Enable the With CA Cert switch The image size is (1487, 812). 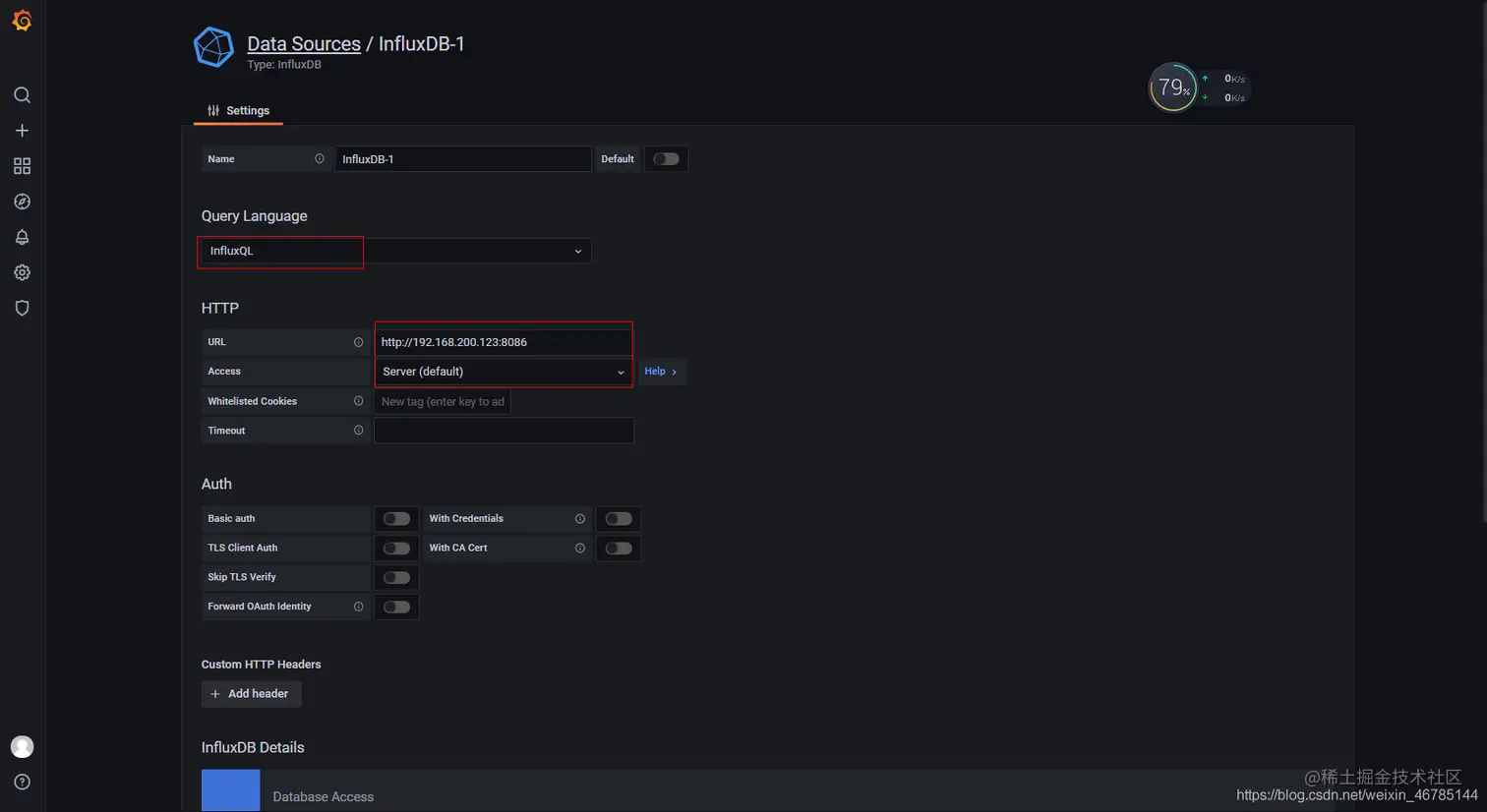[x=619, y=549]
